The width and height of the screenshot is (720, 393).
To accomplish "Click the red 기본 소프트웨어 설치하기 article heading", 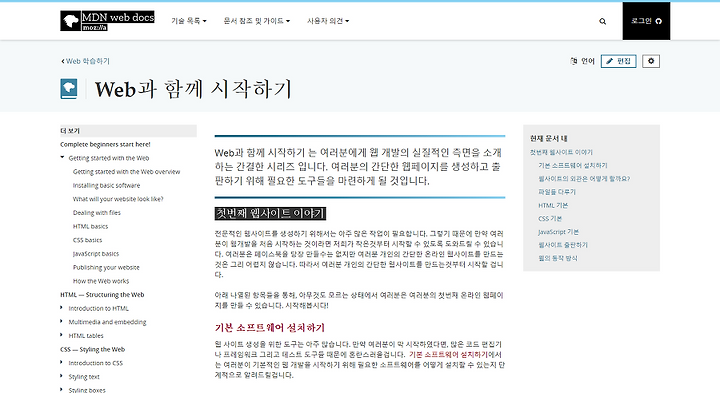I will [270, 328].
